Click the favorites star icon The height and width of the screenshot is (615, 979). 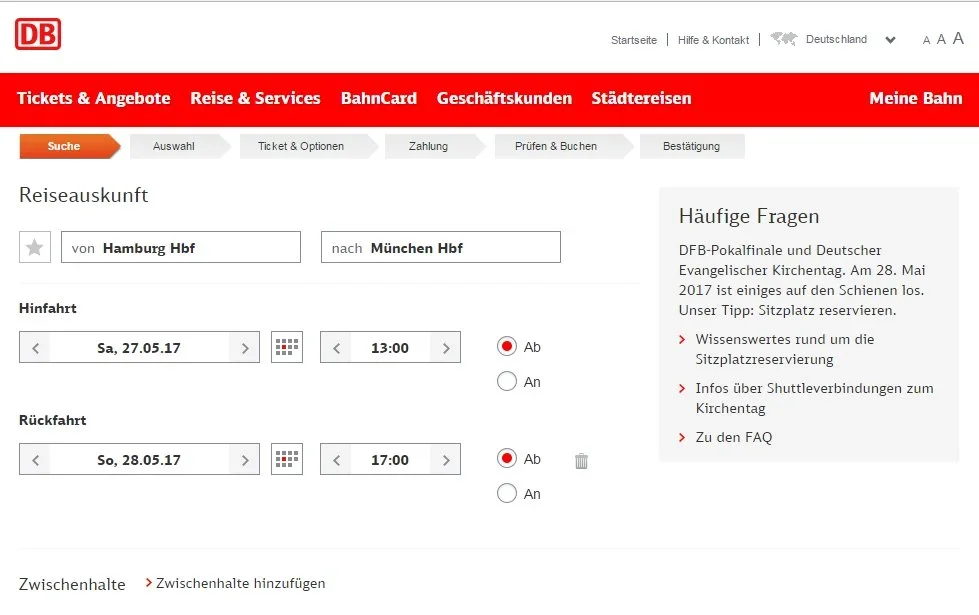pos(35,247)
